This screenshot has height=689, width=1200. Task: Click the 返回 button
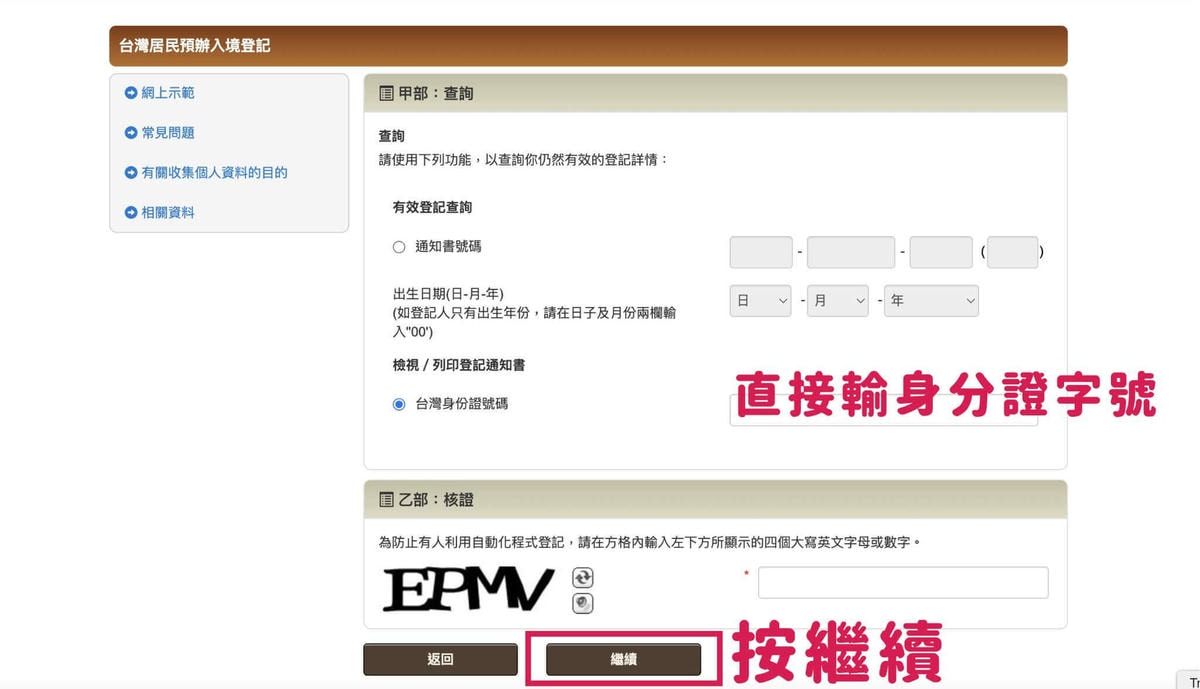440,659
